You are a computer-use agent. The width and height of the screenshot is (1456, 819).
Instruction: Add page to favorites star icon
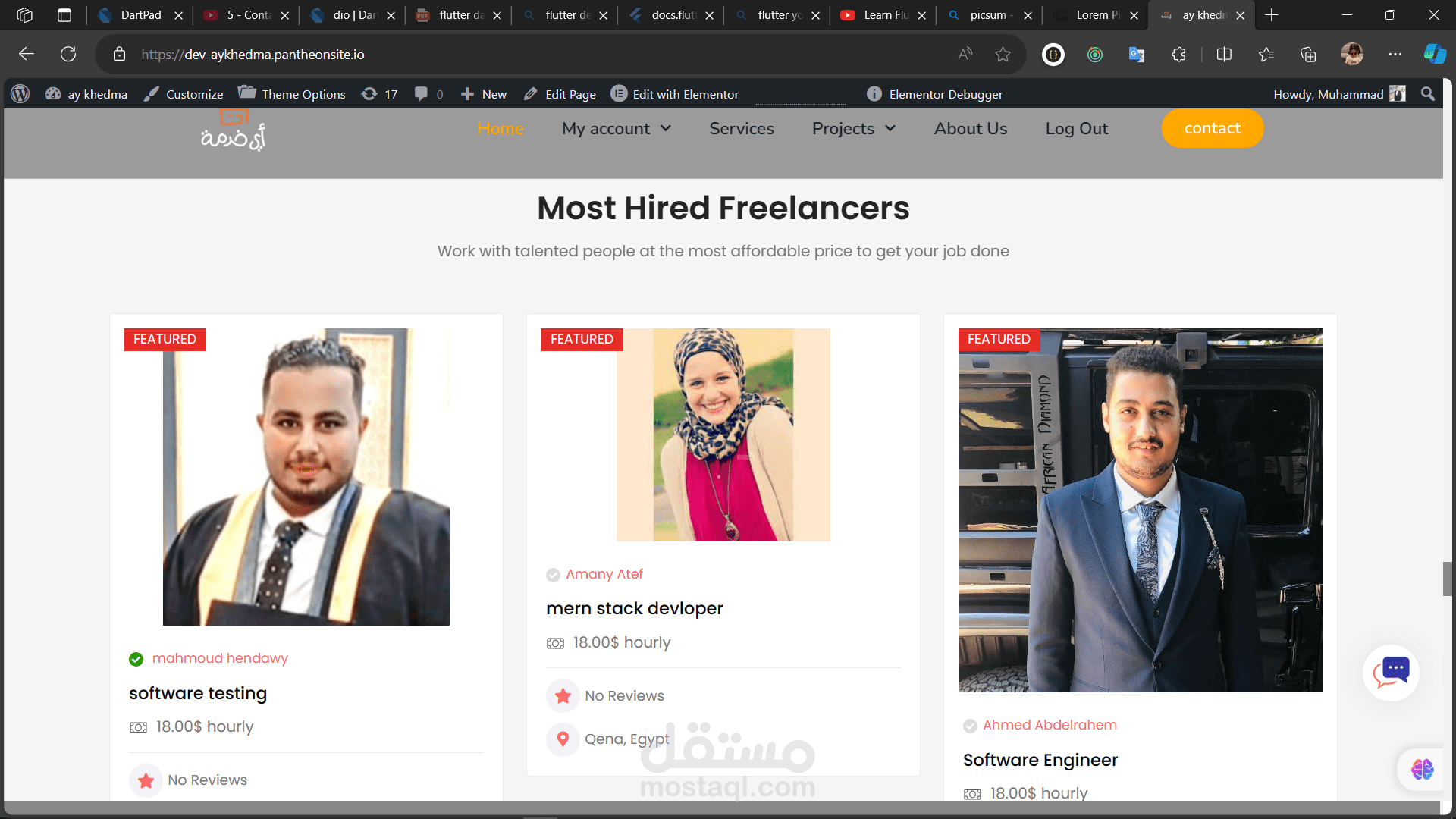tap(1003, 54)
